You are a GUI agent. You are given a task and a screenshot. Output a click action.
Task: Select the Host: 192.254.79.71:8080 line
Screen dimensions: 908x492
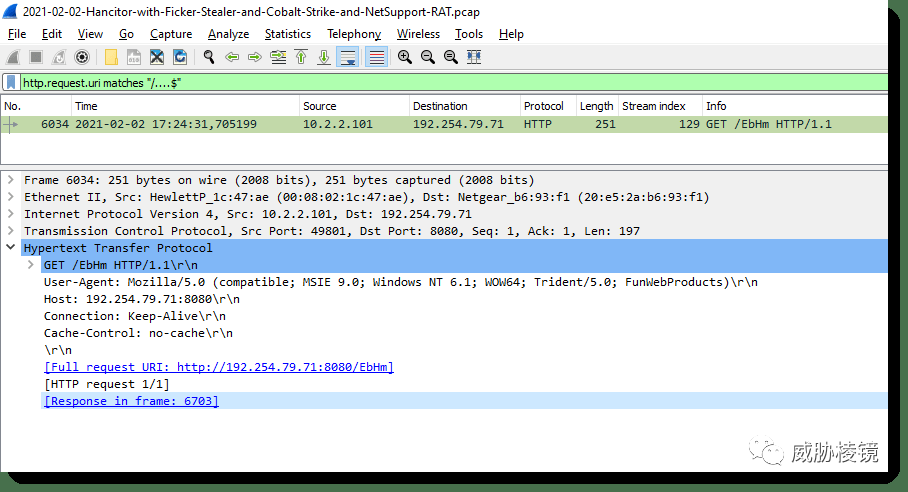[x=142, y=299]
